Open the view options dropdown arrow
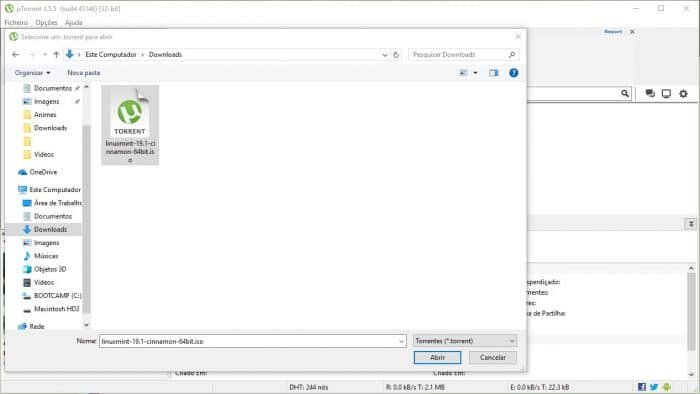The width and height of the screenshot is (700, 394). click(x=475, y=73)
